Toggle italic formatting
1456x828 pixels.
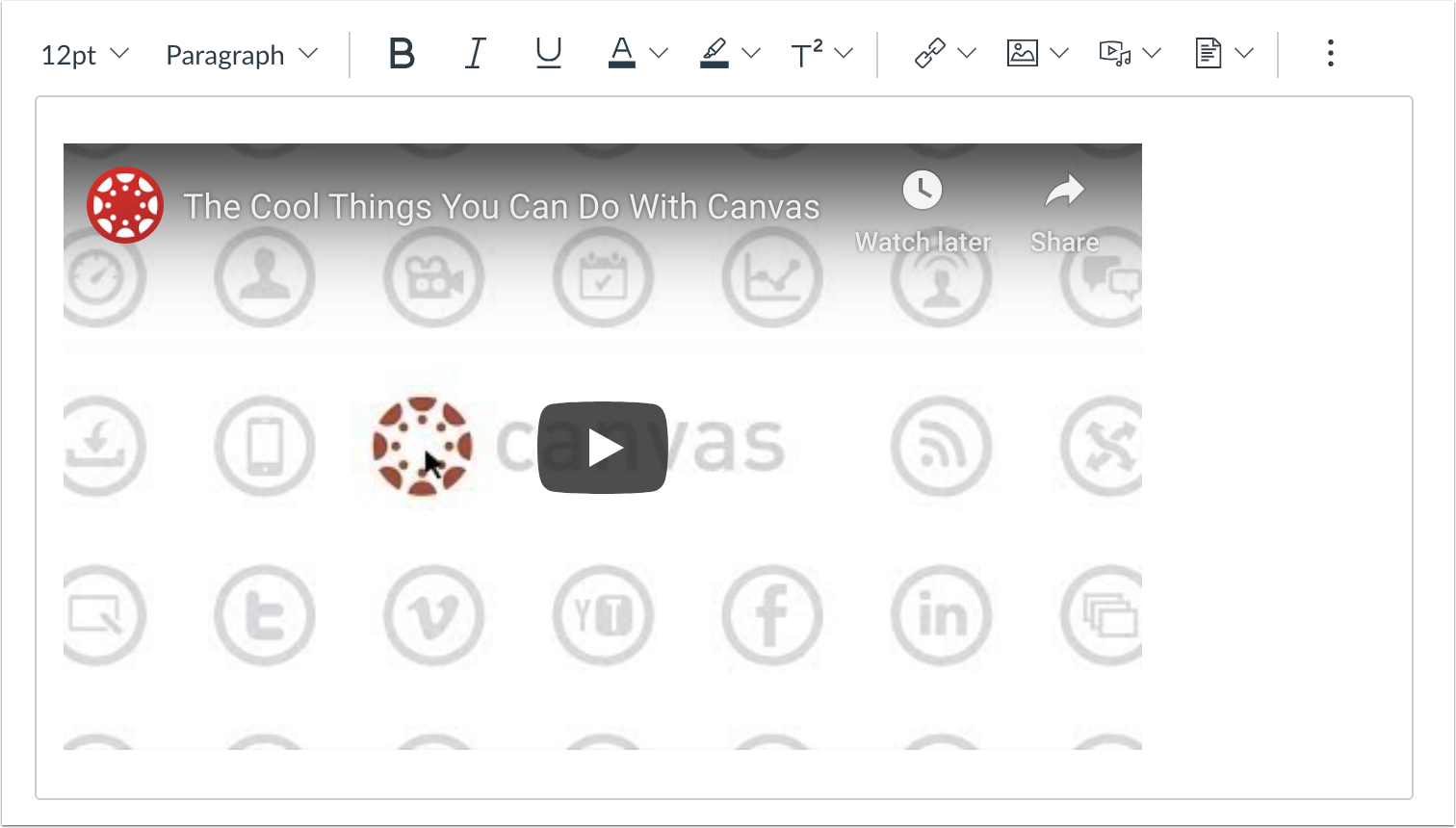[x=475, y=54]
